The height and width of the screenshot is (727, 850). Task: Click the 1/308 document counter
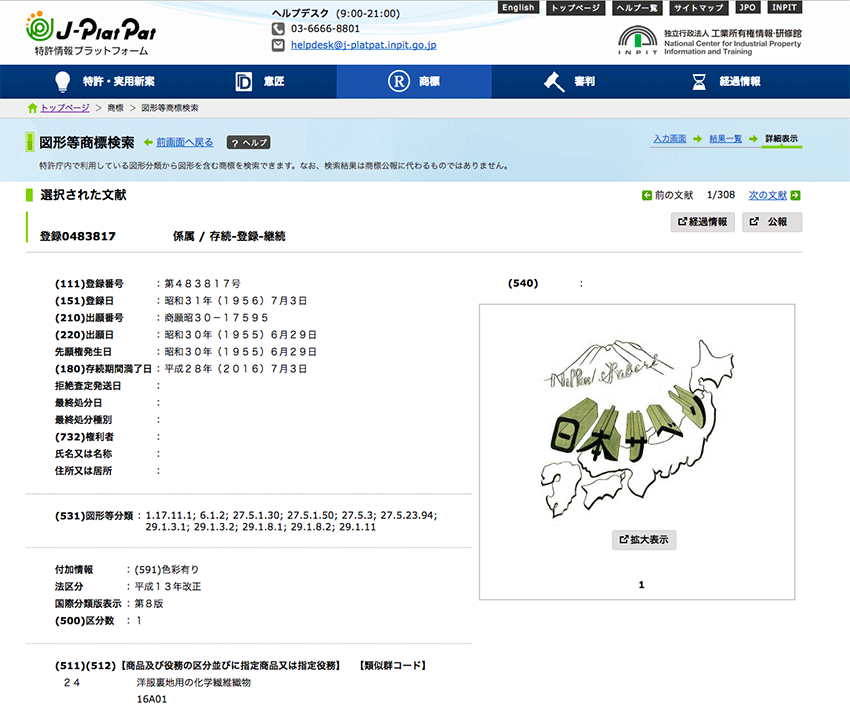pos(721,195)
